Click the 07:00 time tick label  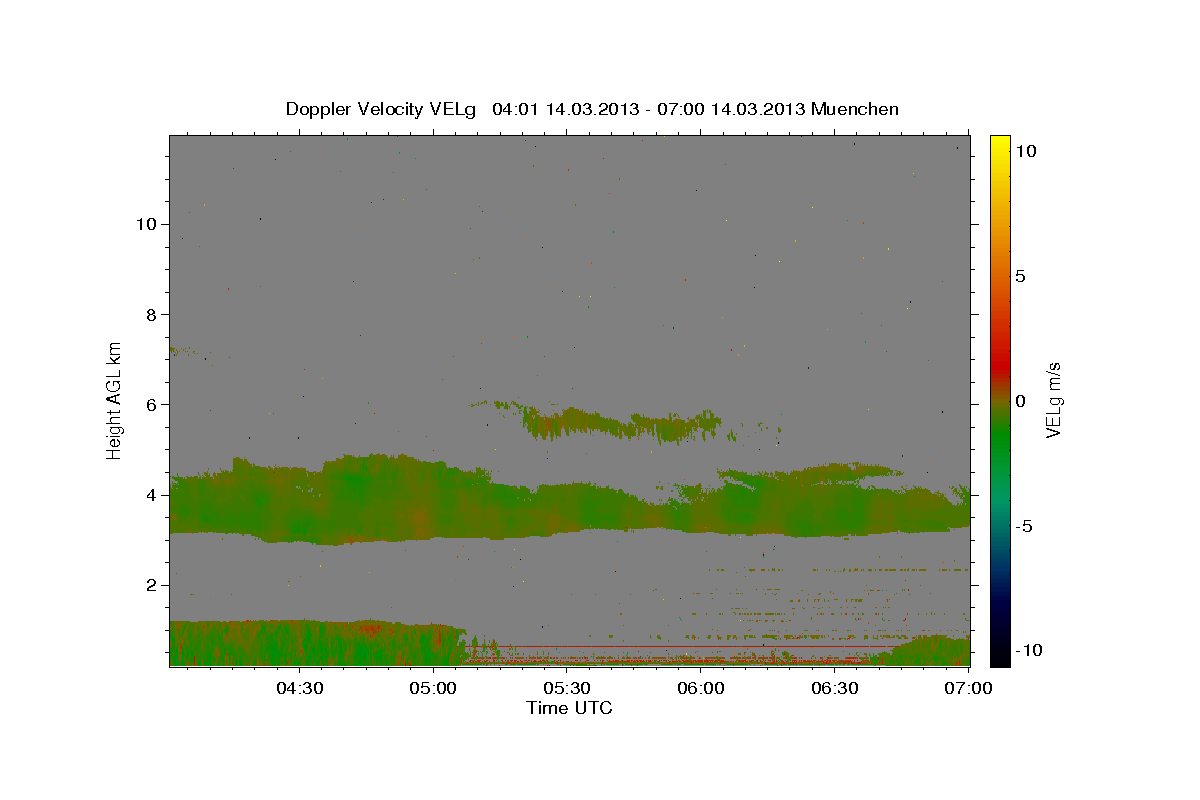[x=967, y=688]
